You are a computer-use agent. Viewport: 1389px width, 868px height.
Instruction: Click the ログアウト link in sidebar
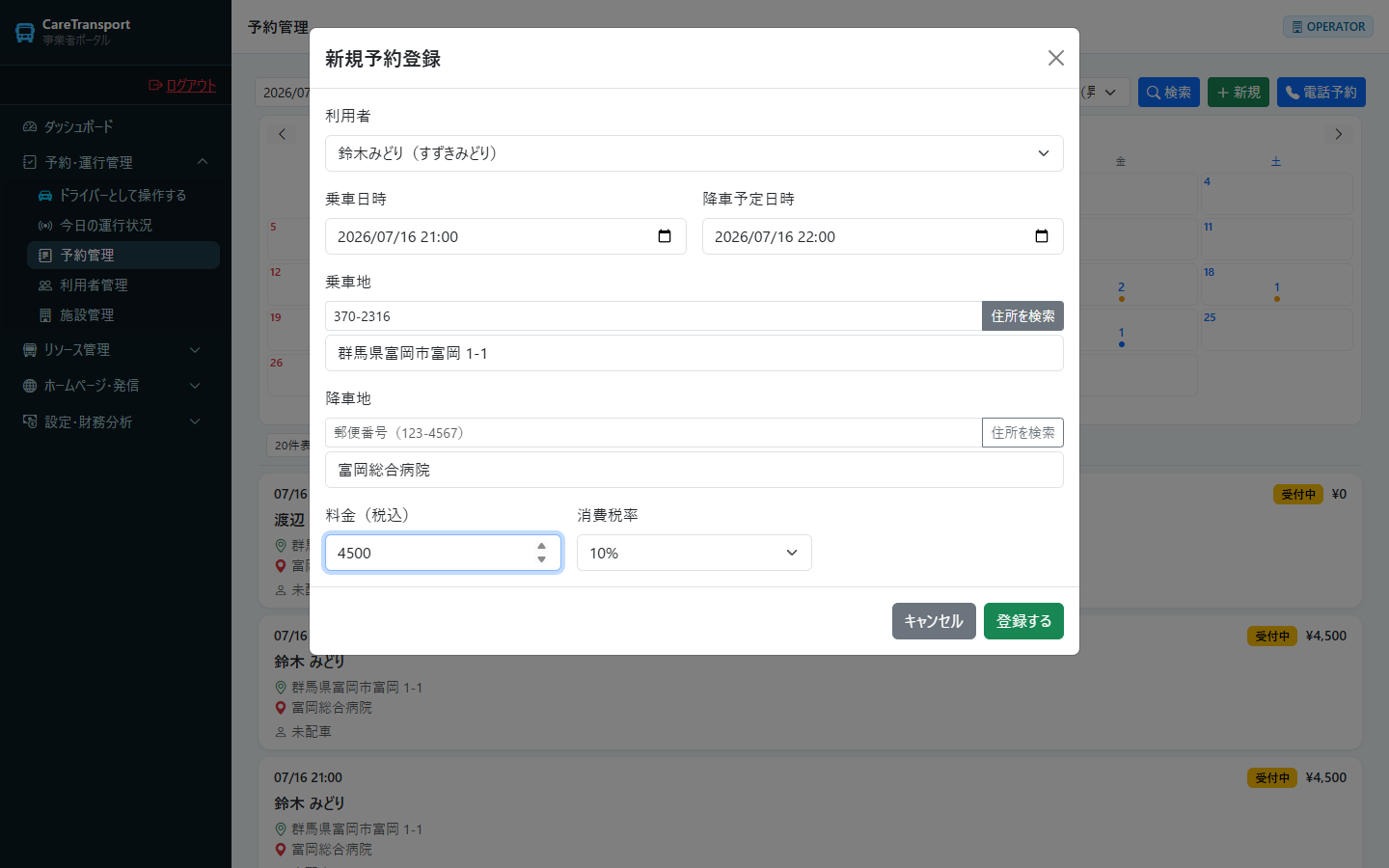coord(182,85)
